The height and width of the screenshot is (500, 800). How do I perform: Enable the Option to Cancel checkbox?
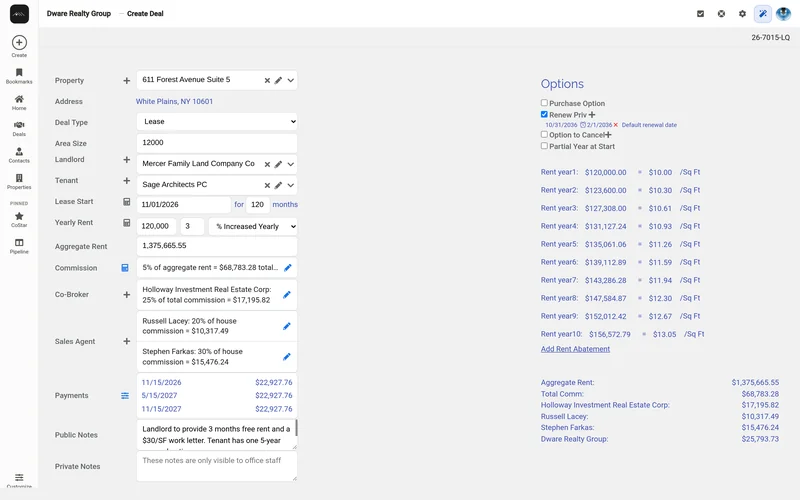544,134
